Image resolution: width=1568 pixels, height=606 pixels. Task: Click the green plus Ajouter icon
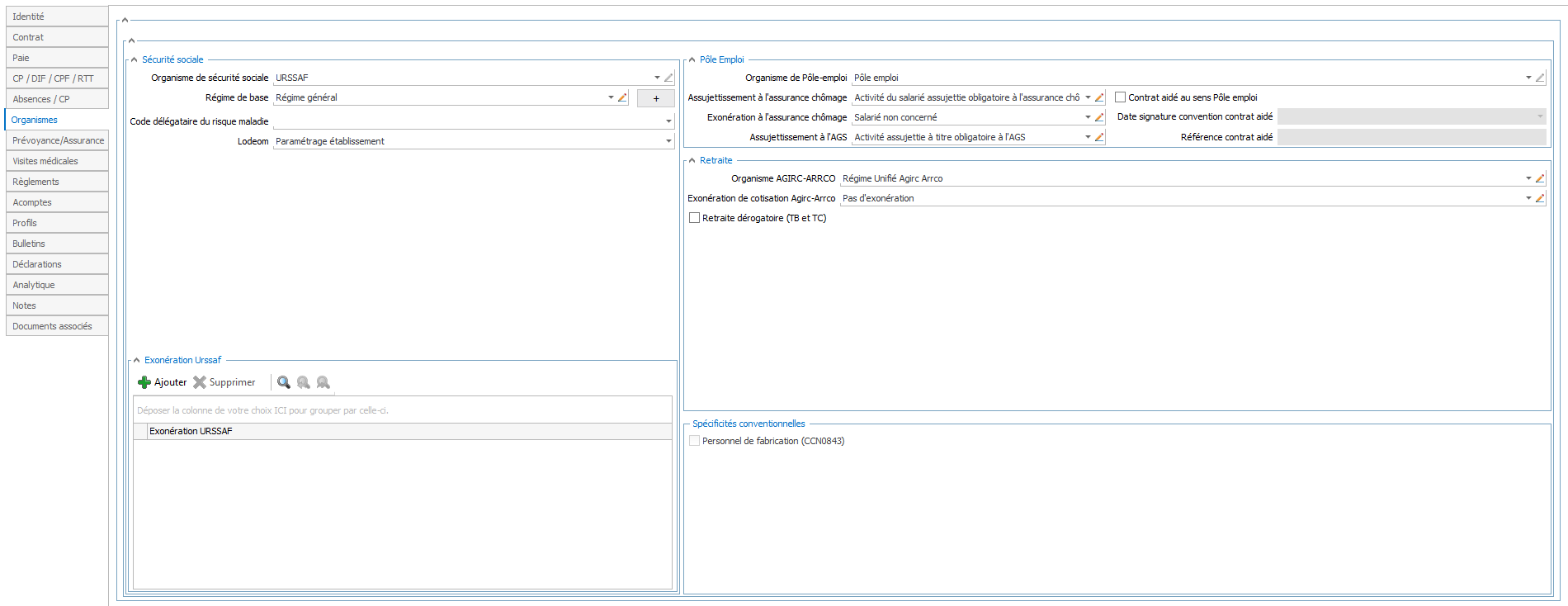144,382
